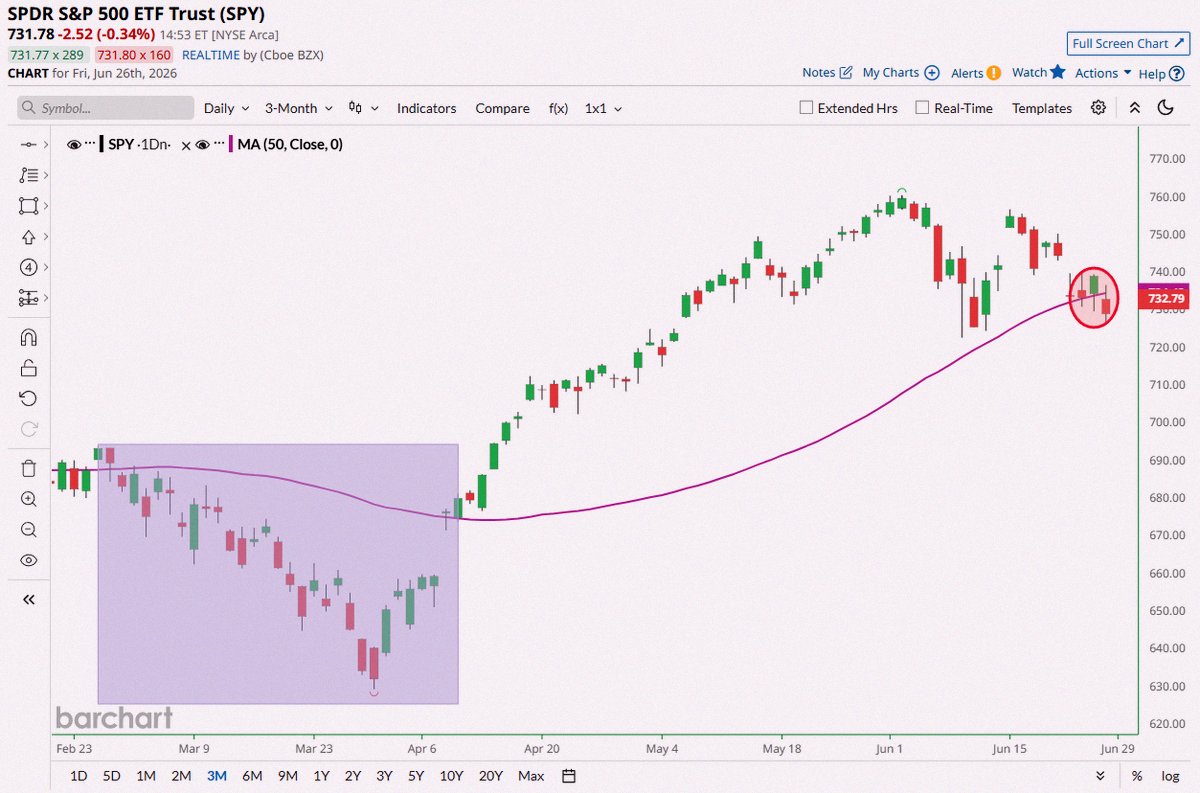The height and width of the screenshot is (793, 1200).
Task: Toggle SPY series visibility eye
Action: tap(74, 145)
